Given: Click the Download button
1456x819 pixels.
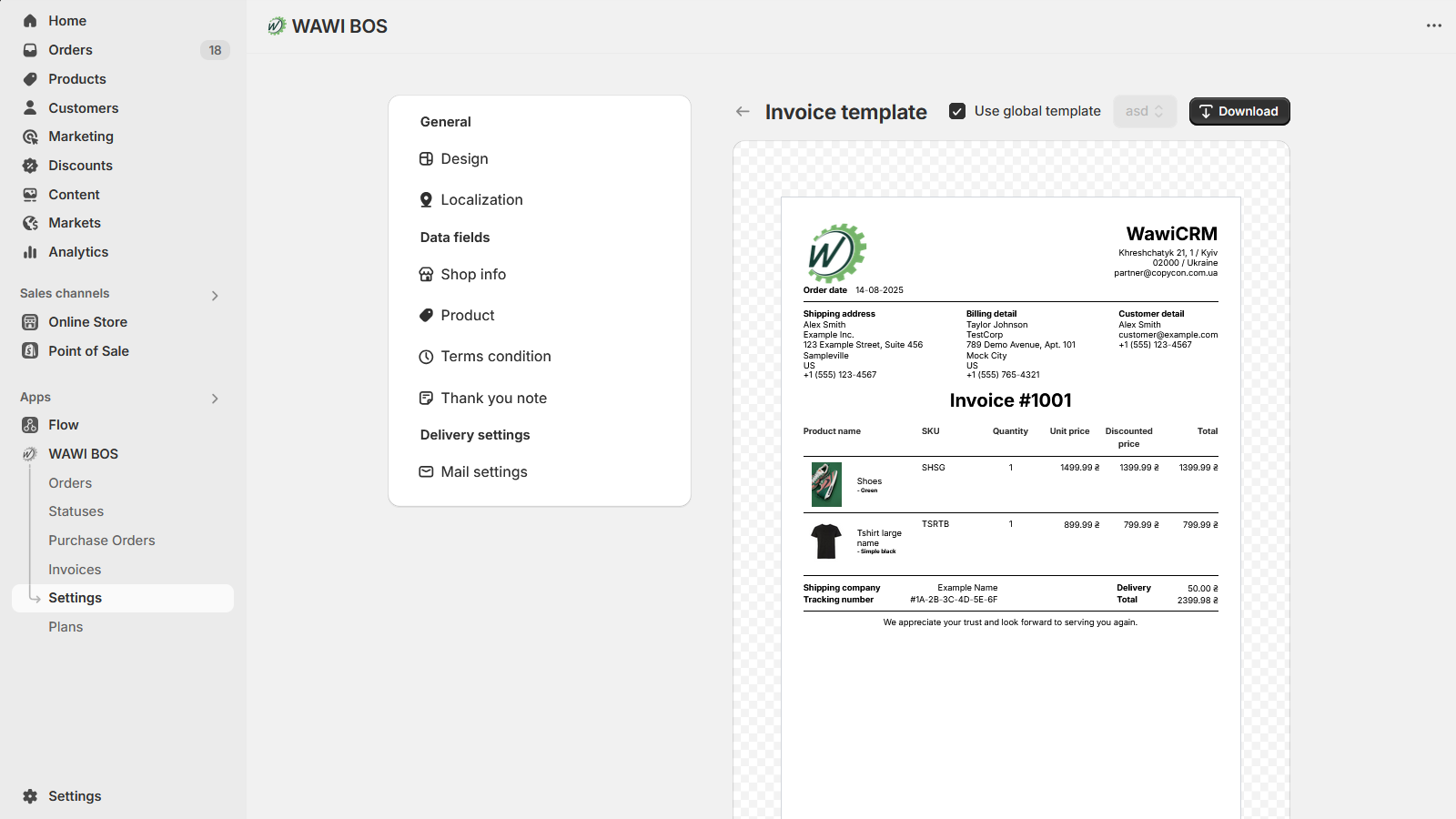Looking at the screenshot, I should pyautogui.click(x=1239, y=111).
